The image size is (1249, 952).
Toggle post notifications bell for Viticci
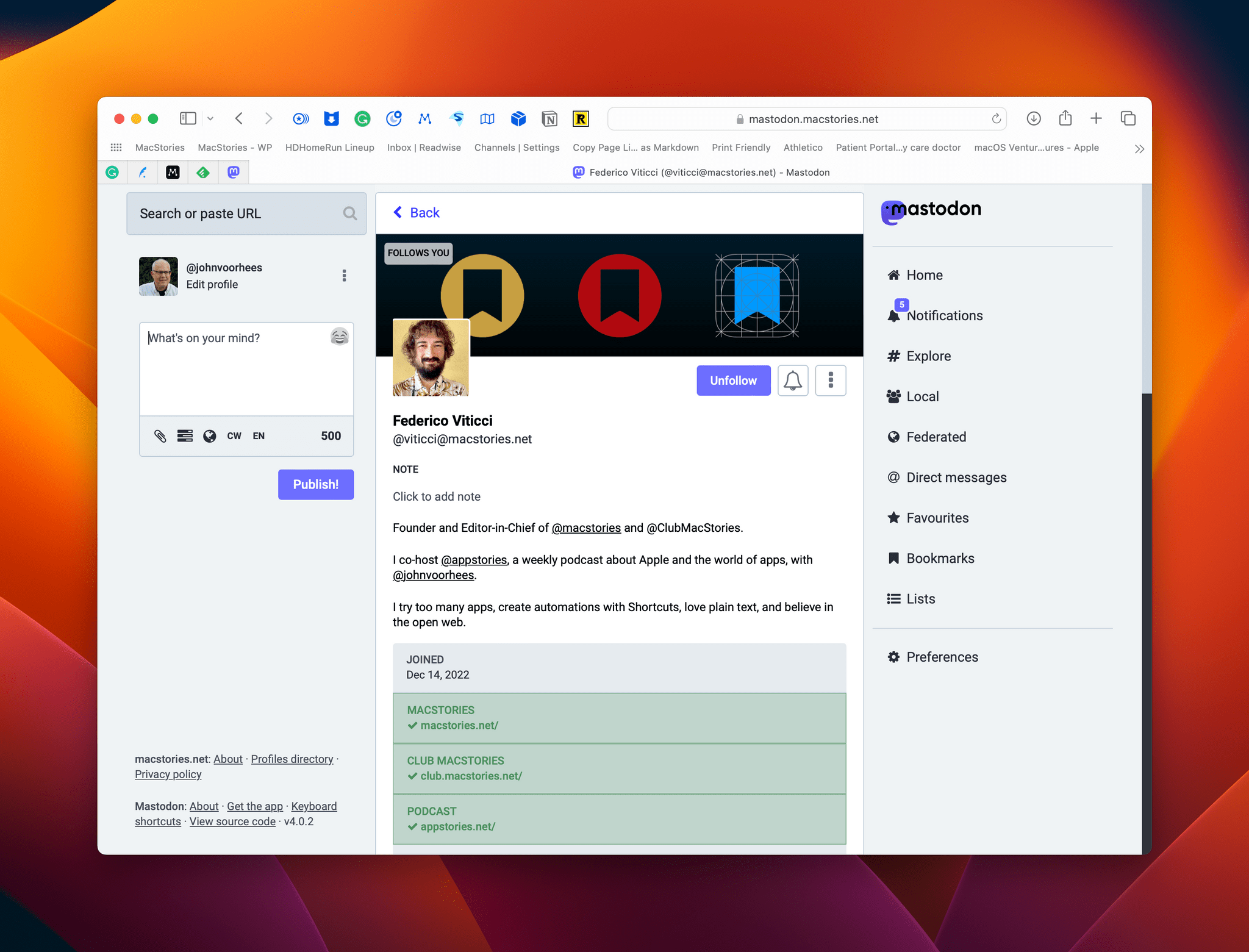tap(793, 381)
